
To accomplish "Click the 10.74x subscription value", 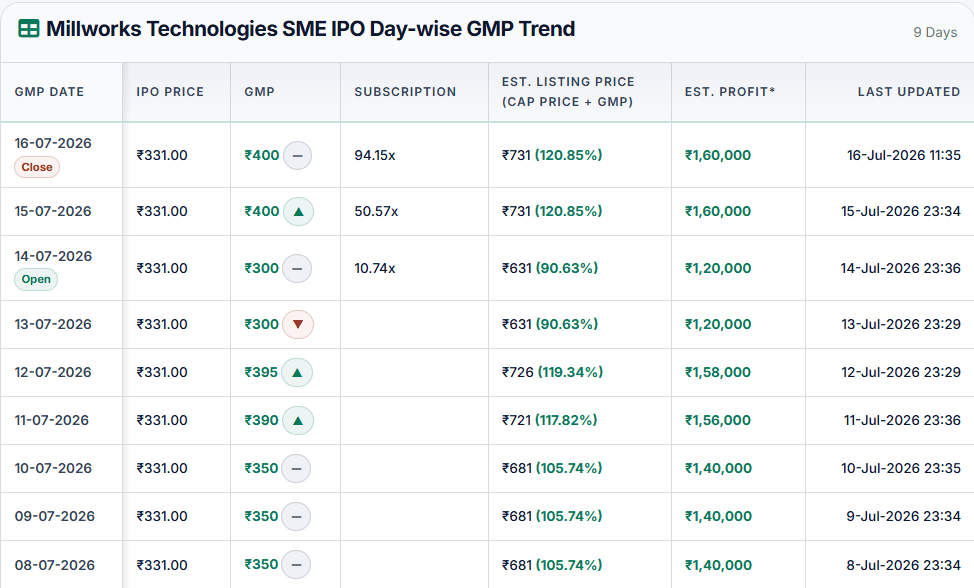I will pos(375,268).
